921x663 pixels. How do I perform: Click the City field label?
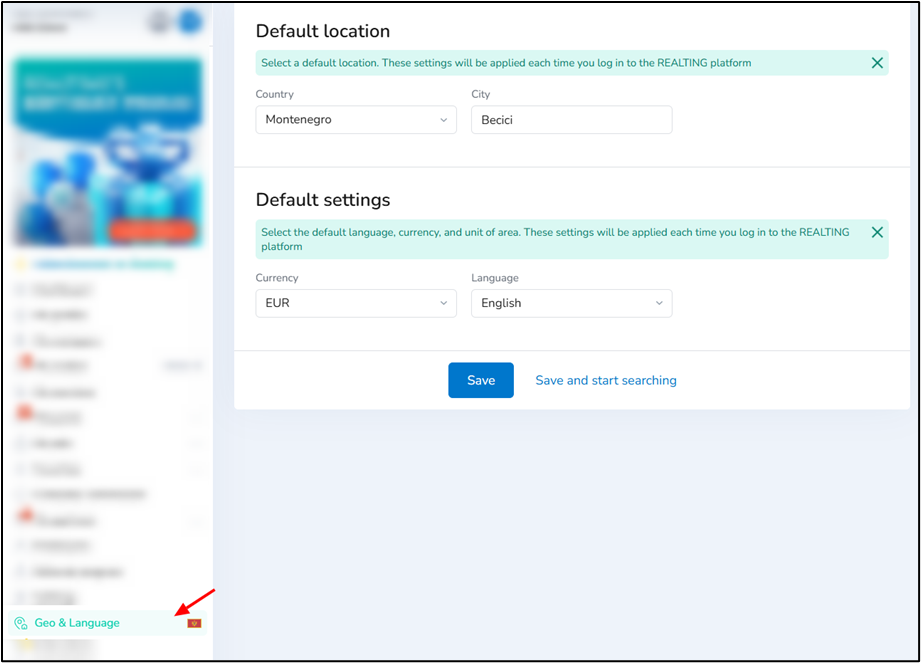point(480,94)
